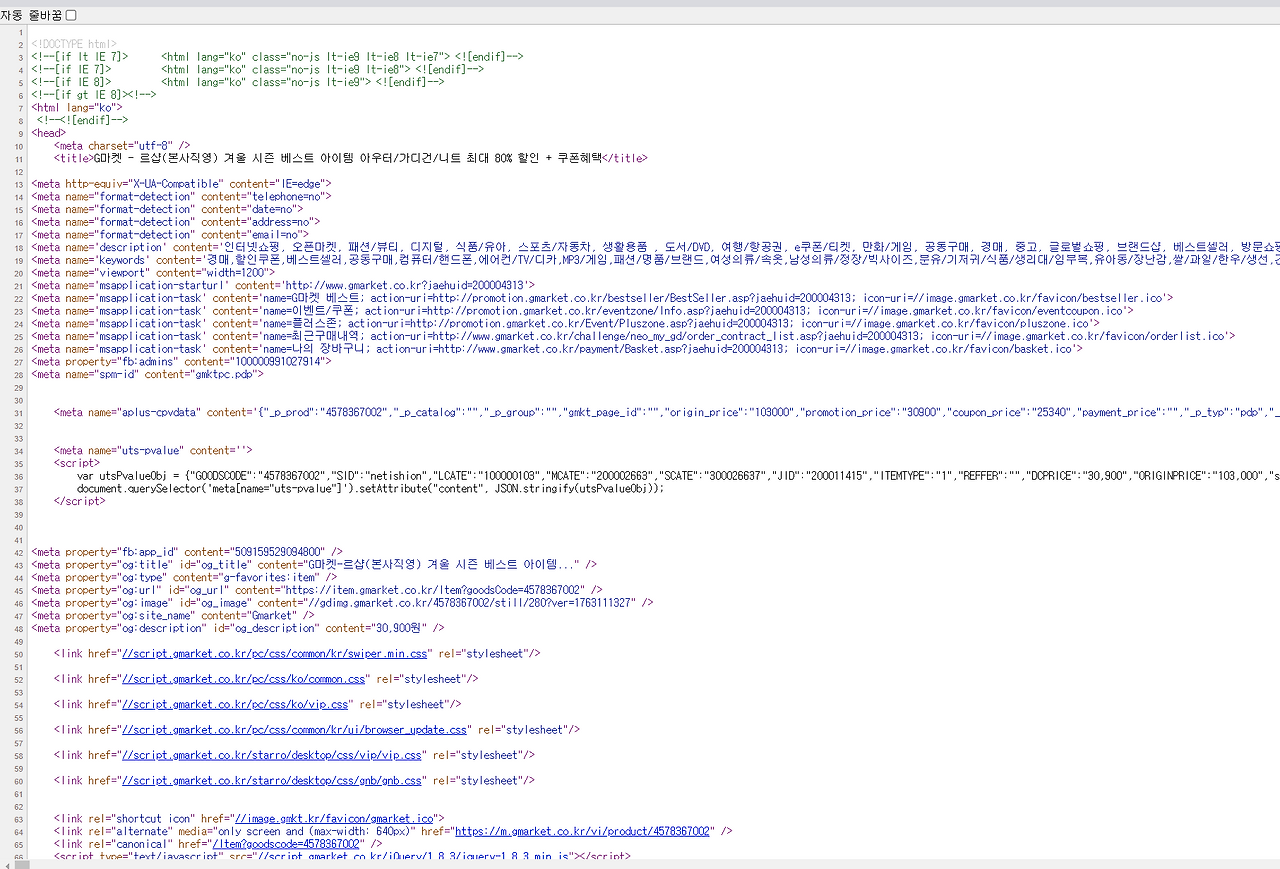Click the format-detection telephone=no meta line
Image resolution: width=1280 pixels, height=869 pixels.
click(181, 196)
